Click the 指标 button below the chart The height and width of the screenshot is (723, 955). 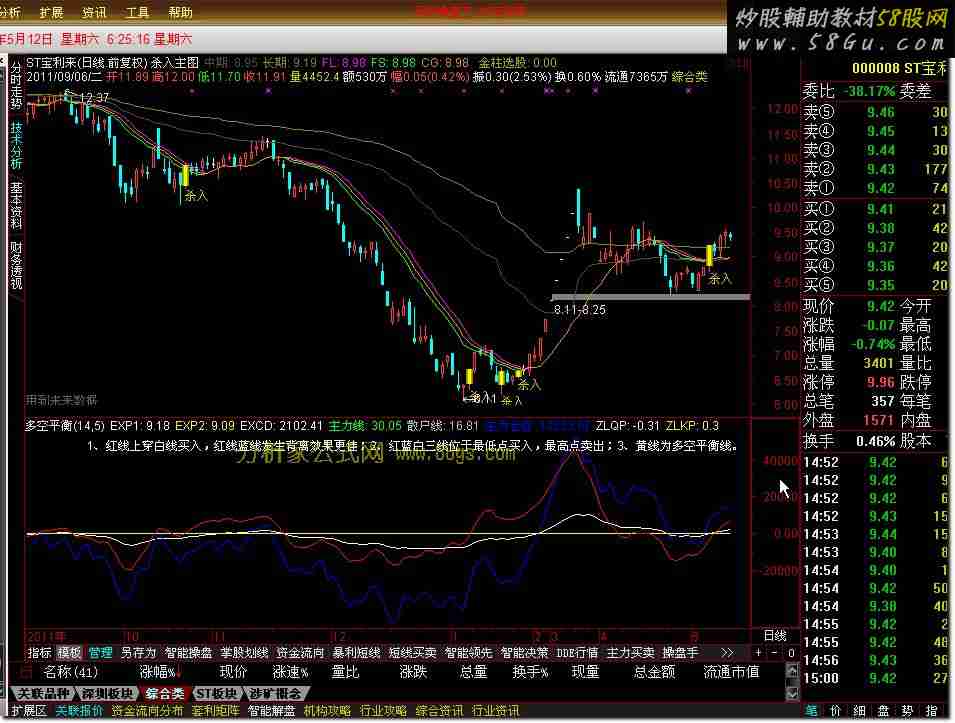tap(40, 652)
